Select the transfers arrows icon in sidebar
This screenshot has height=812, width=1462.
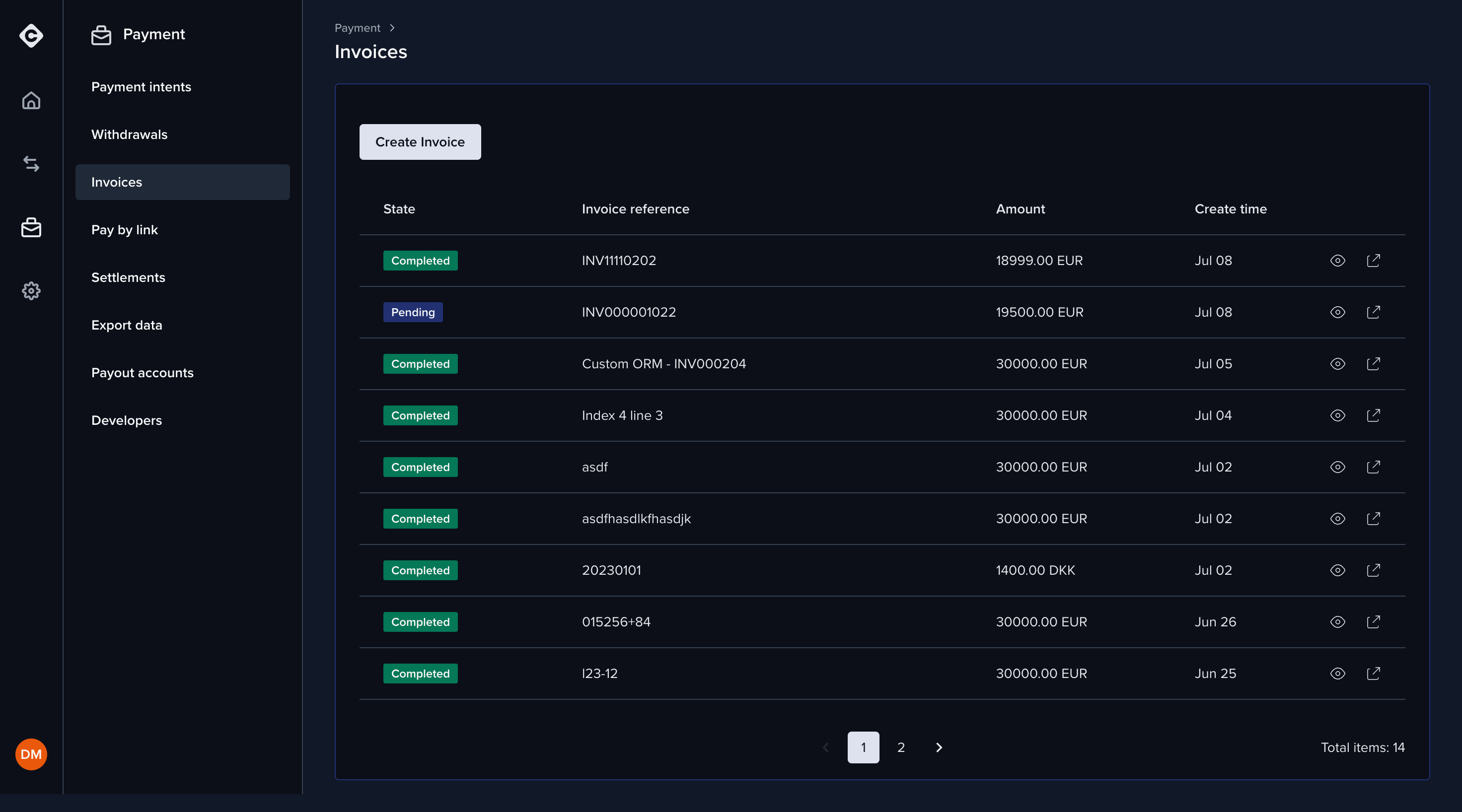coord(31,164)
